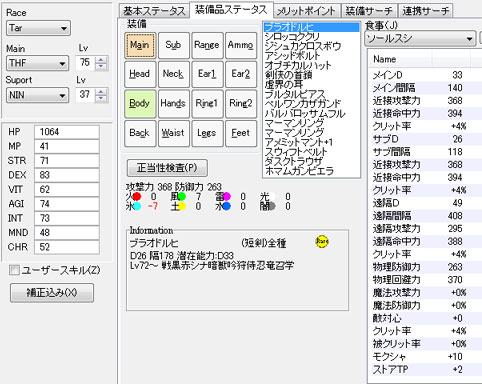Select アシッドボルト in equipment list
The height and width of the screenshot is (384, 482).
click(x=311, y=56)
